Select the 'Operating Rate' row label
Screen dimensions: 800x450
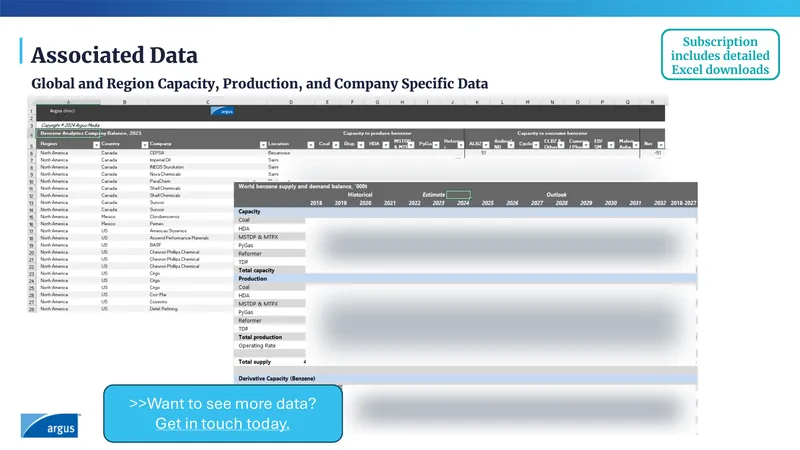pos(257,346)
